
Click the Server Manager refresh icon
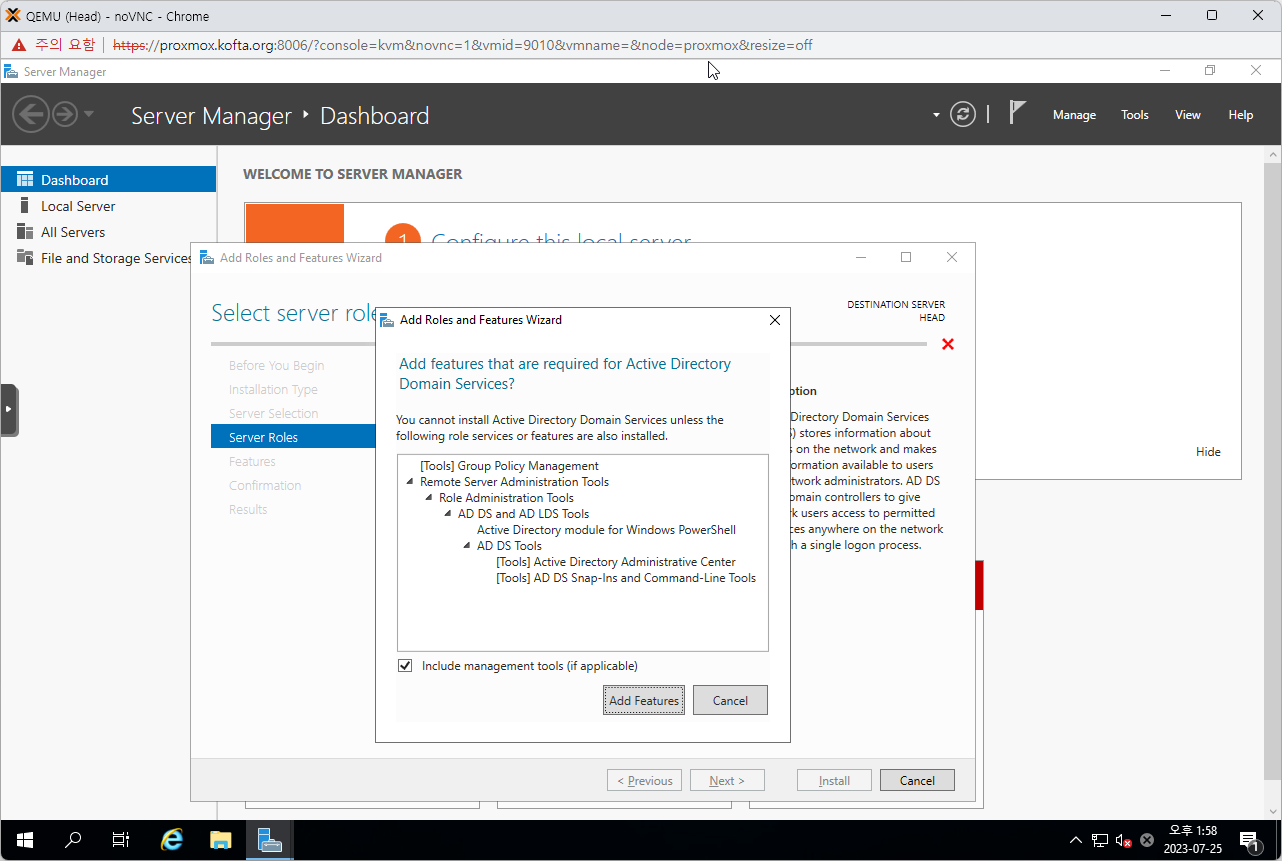963,114
